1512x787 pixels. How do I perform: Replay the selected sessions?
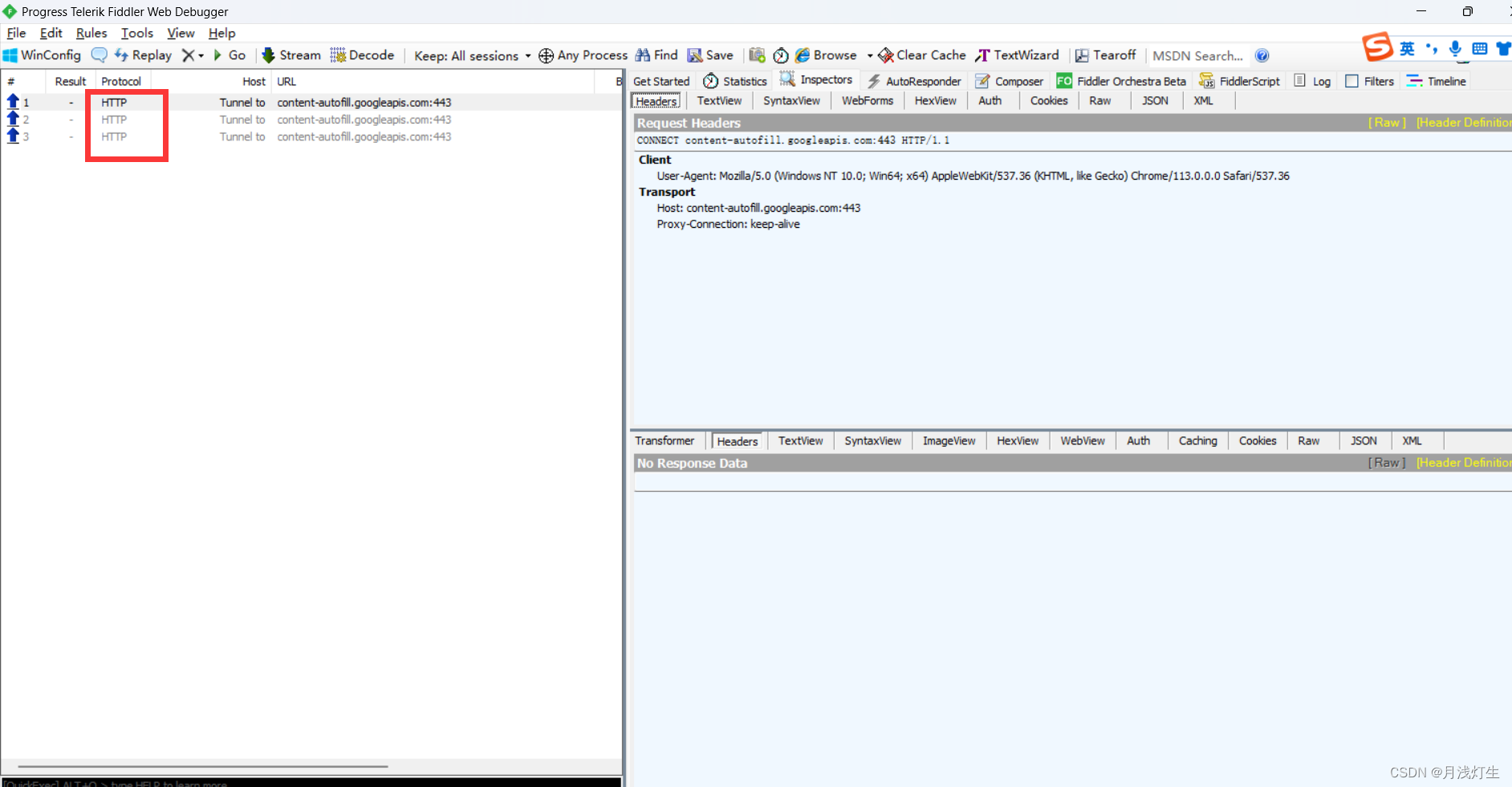coord(143,55)
